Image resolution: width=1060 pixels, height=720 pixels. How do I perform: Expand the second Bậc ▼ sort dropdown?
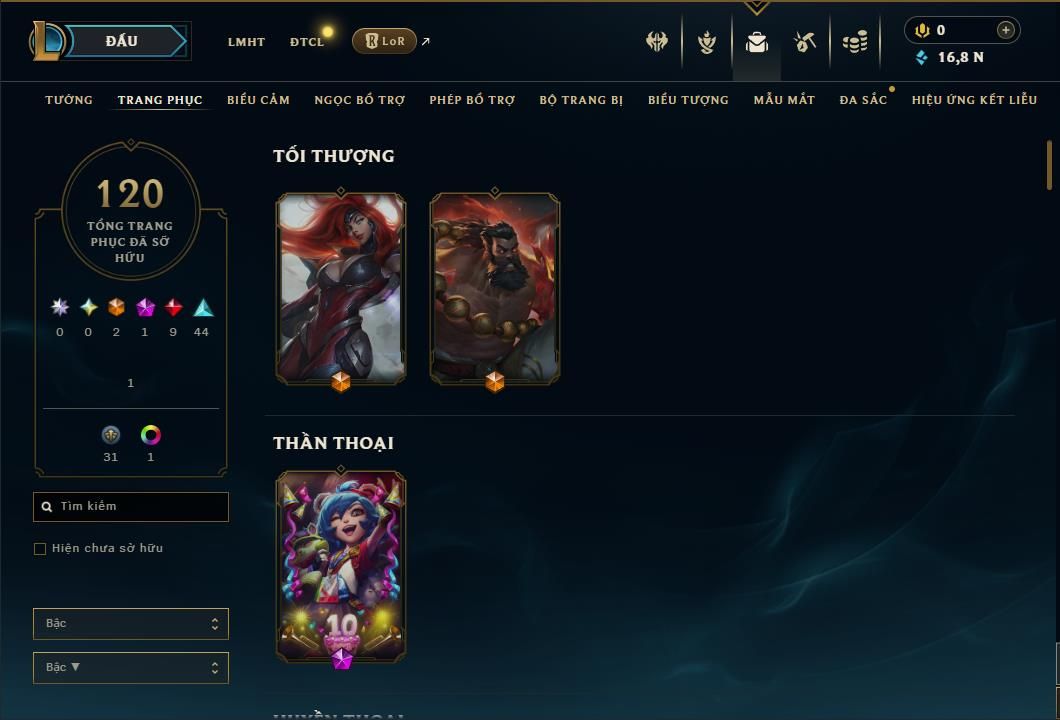click(x=130, y=667)
